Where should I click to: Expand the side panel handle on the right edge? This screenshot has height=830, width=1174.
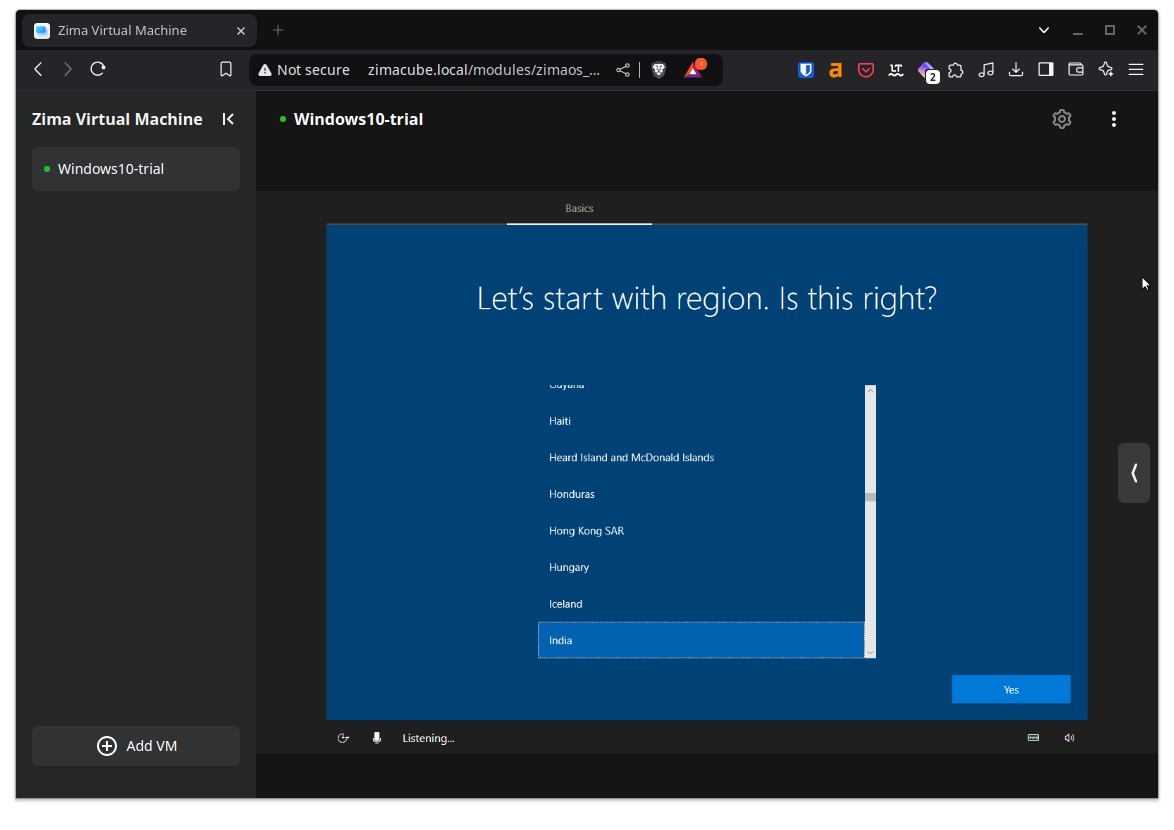[1134, 473]
